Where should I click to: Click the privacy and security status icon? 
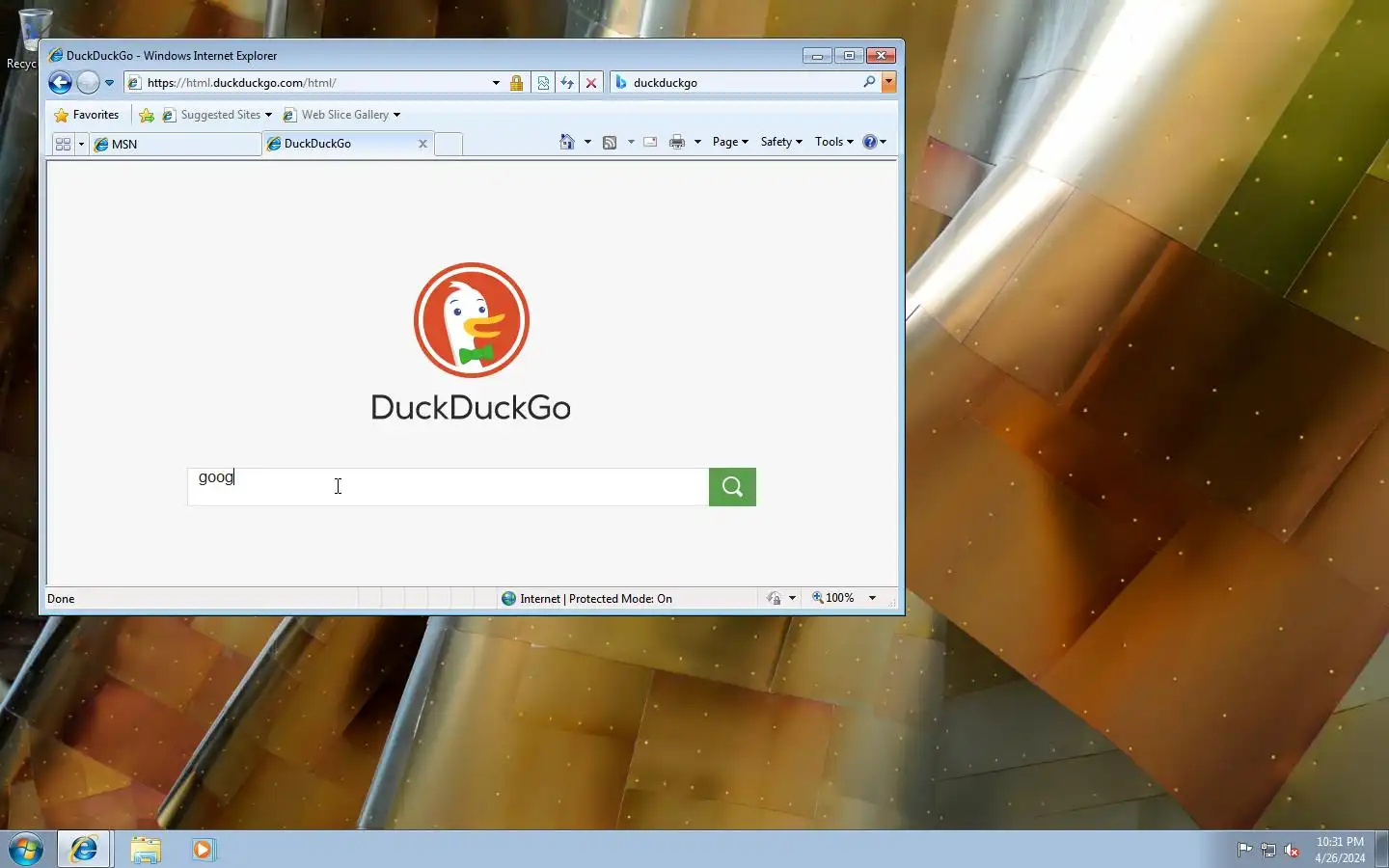coord(774,598)
